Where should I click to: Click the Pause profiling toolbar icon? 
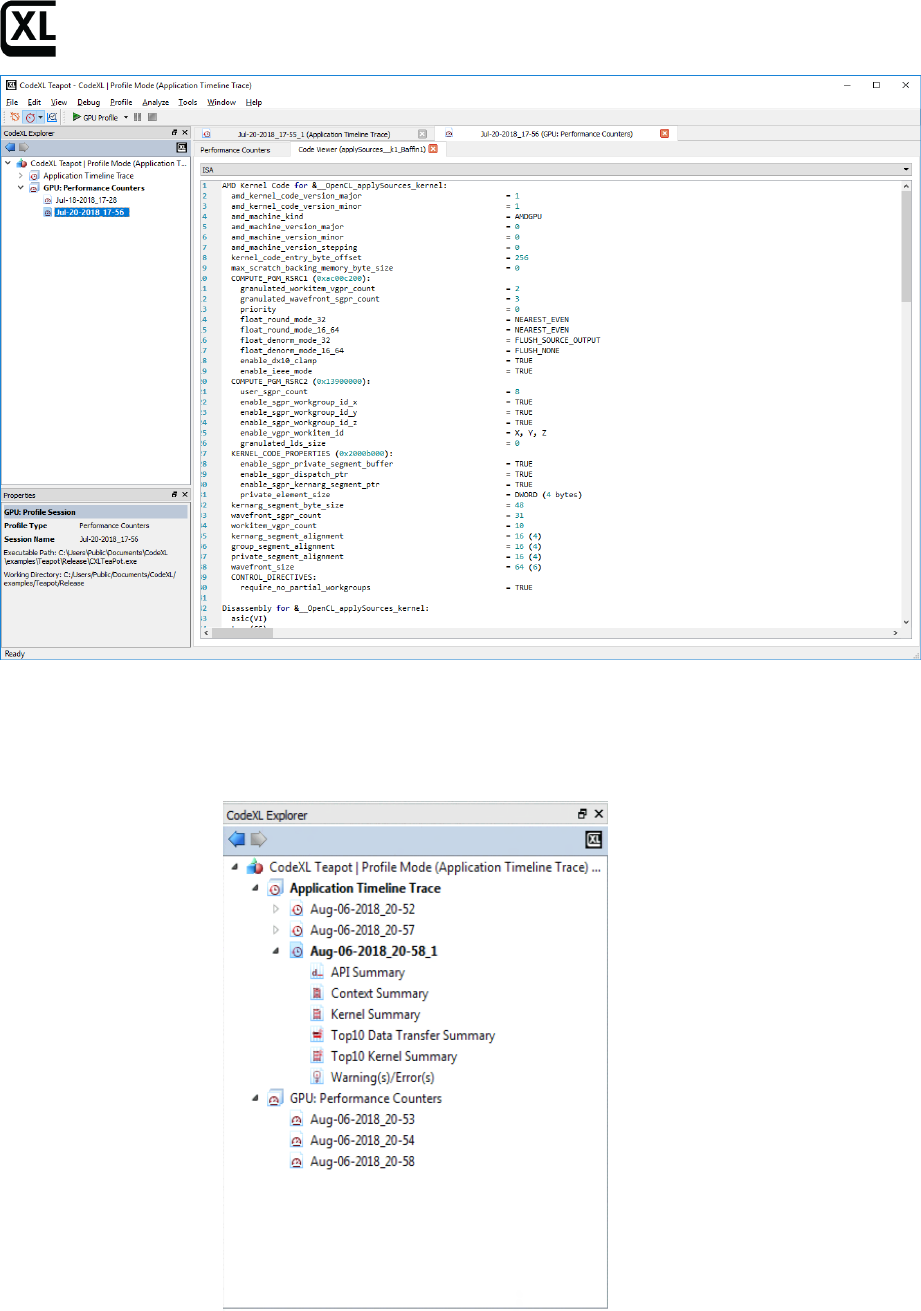click(138, 117)
